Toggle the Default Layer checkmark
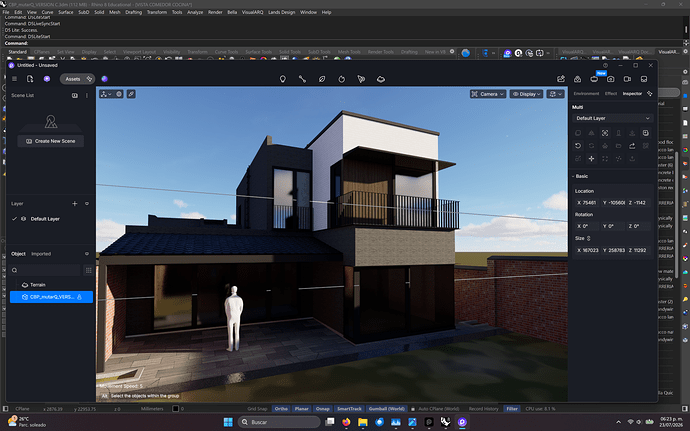 click(x=14, y=219)
